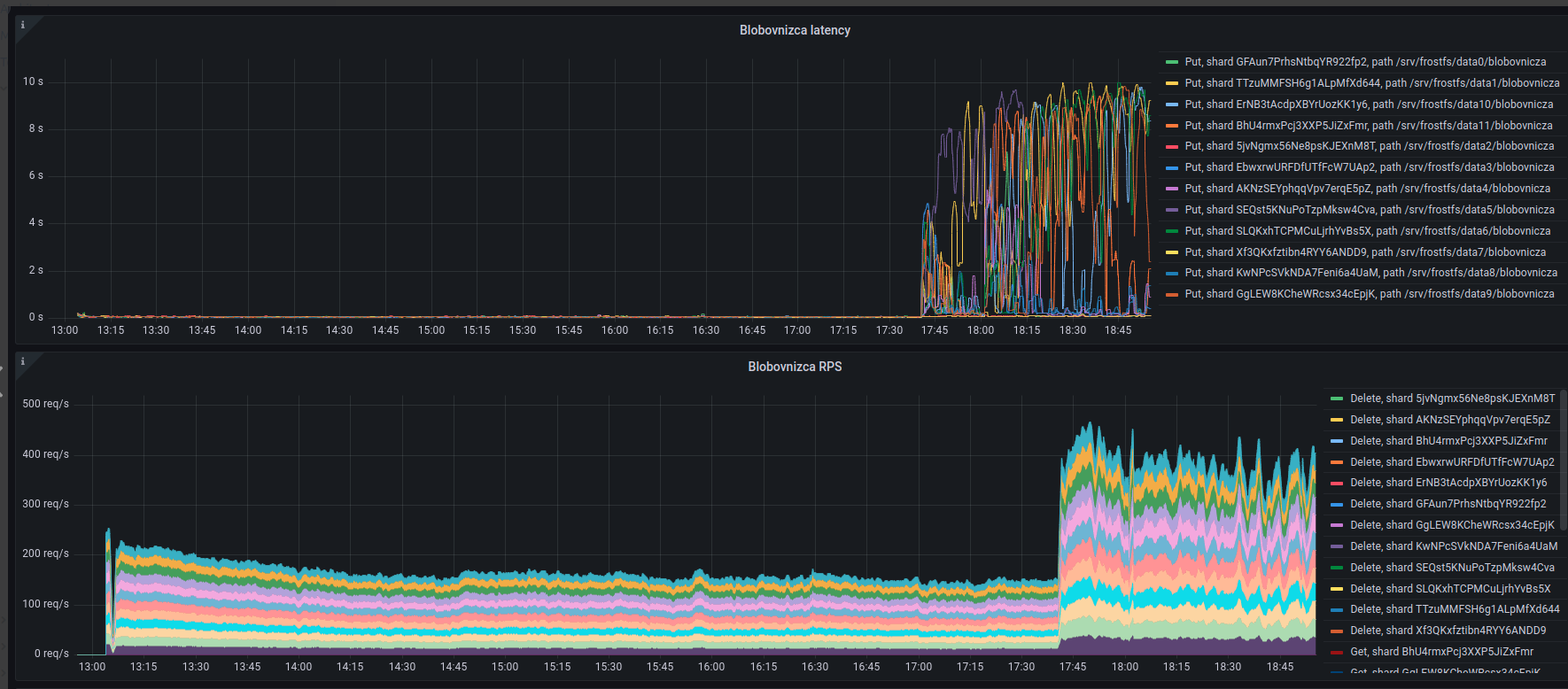Viewport: 1568px width, 689px height.
Task: Isolate Delete, shard Xf3QKxfztibn4RYY6ANDD9 legend entry
Action: click(1448, 631)
